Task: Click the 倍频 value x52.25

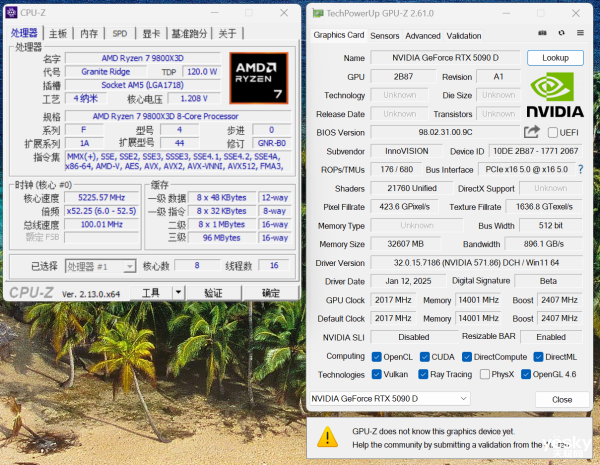Action: pyautogui.click(x=101, y=211)
